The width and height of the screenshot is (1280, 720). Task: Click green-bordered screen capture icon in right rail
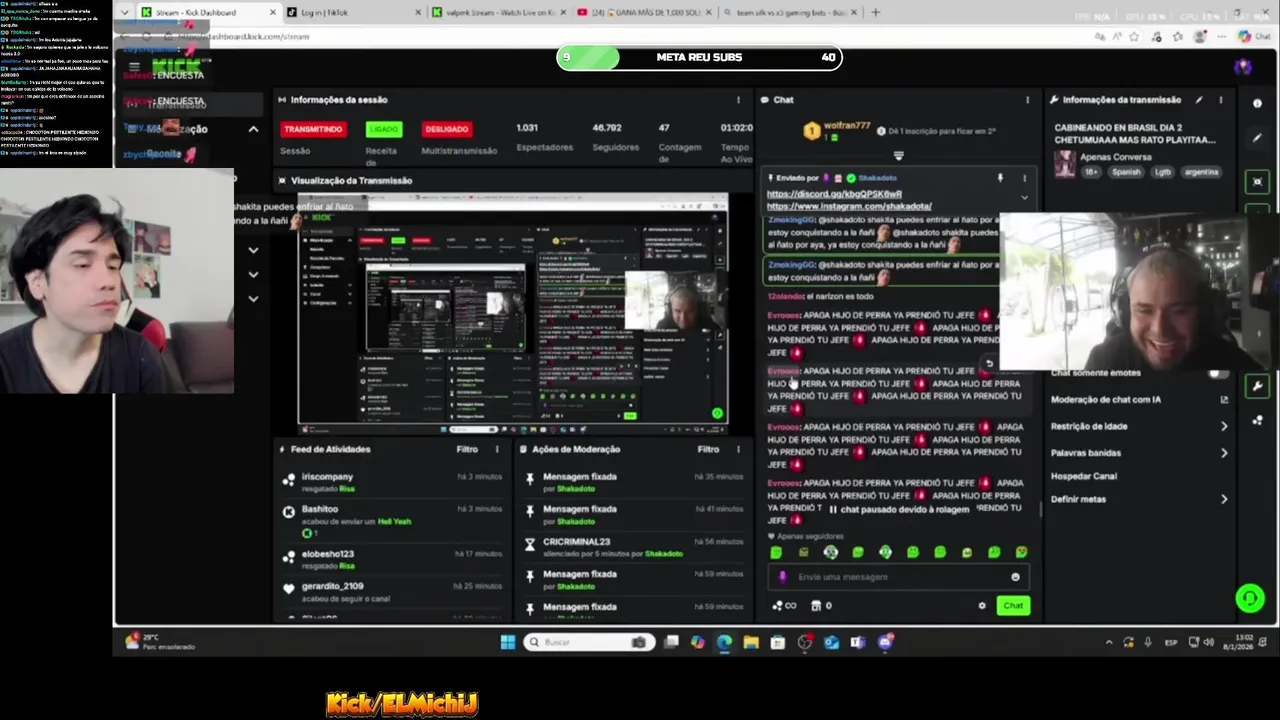[x=1257, y=181]
